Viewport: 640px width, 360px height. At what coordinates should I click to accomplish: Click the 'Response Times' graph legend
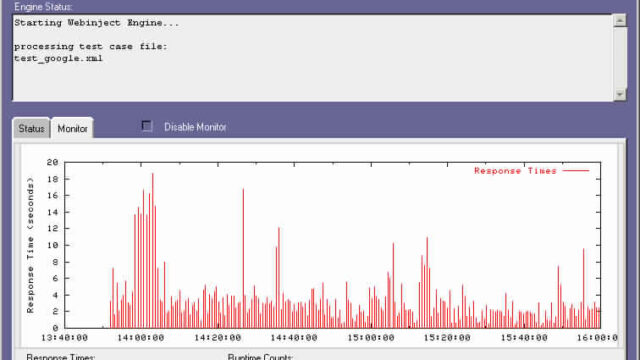point(531,171)
